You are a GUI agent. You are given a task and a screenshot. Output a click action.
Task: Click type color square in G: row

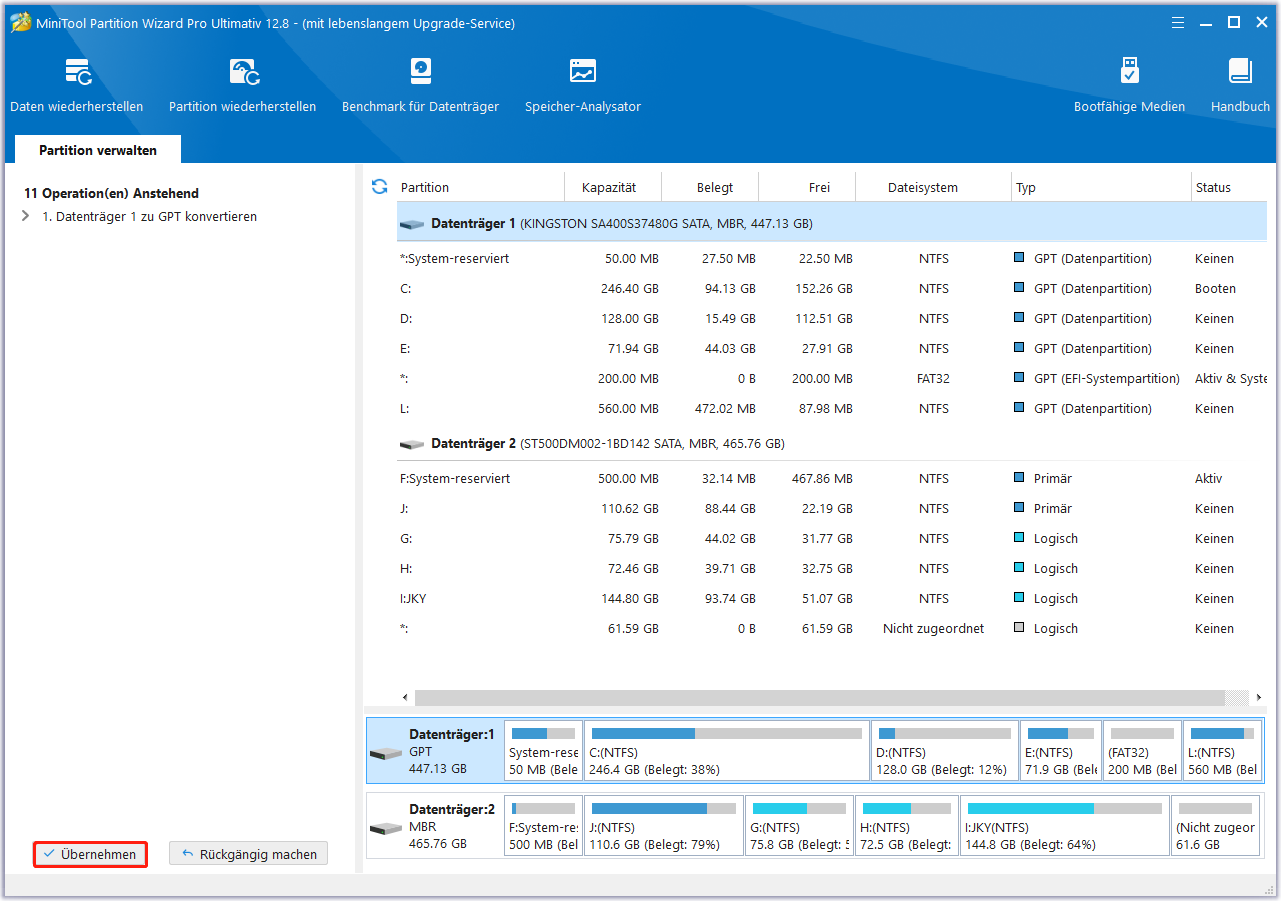pyautogui.click(x=1019, y=538)
